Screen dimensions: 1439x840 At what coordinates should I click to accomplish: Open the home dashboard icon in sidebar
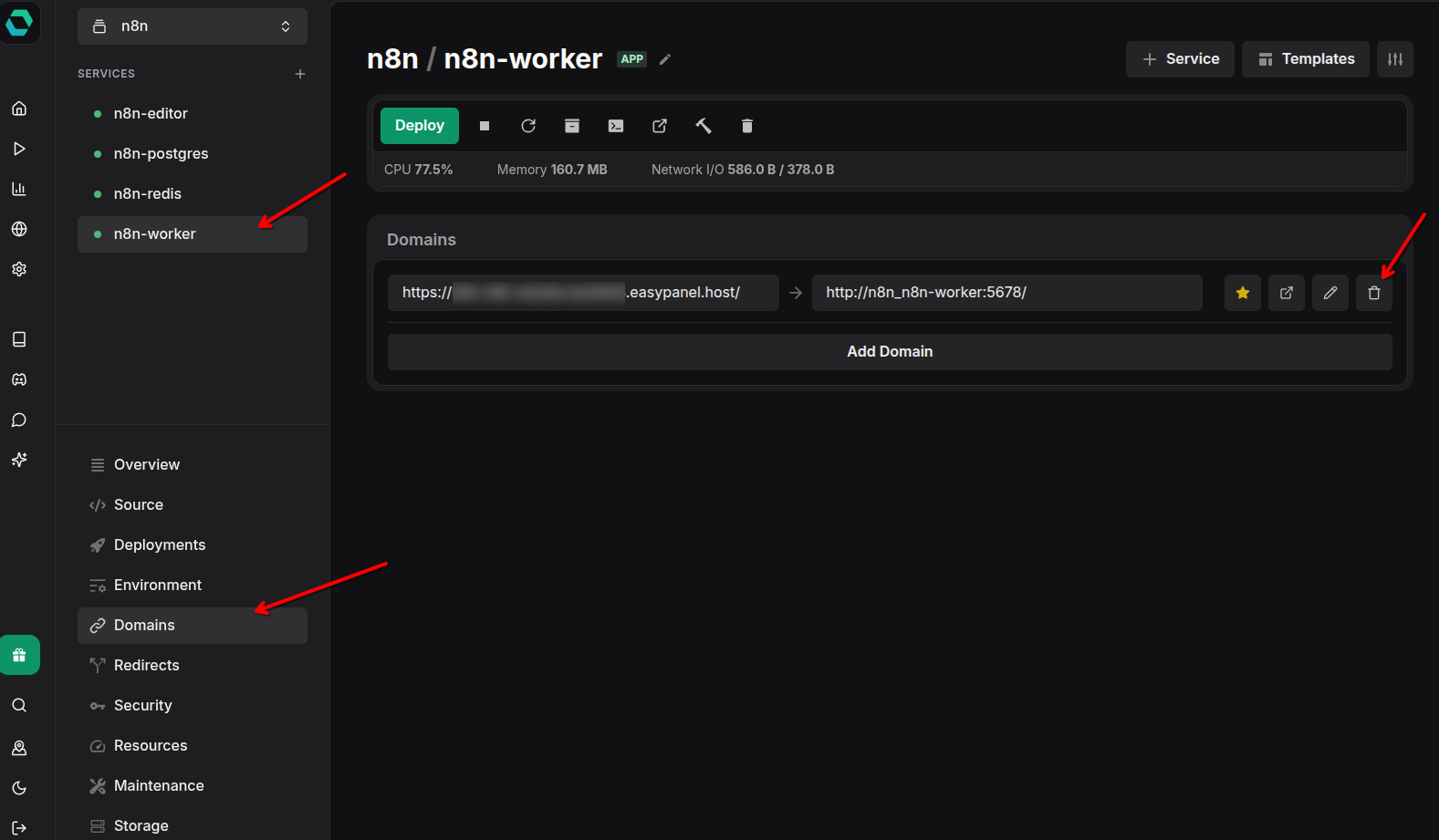[19, 109]
